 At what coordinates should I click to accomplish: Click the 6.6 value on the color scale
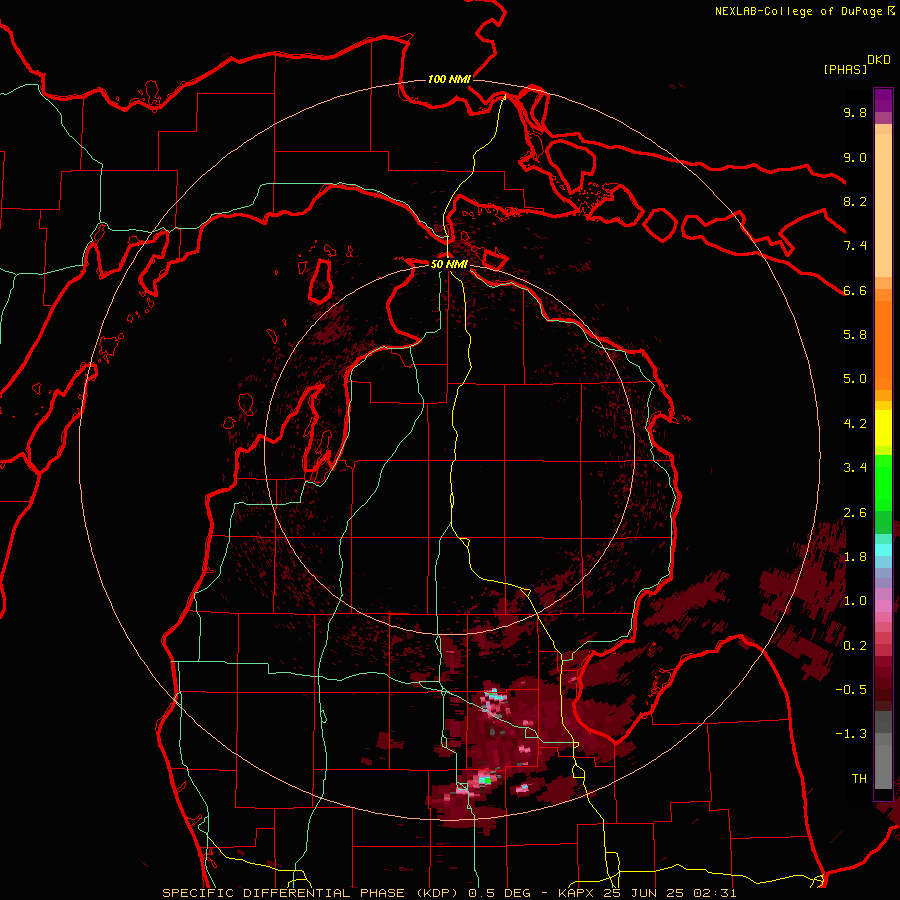point(855,290)
